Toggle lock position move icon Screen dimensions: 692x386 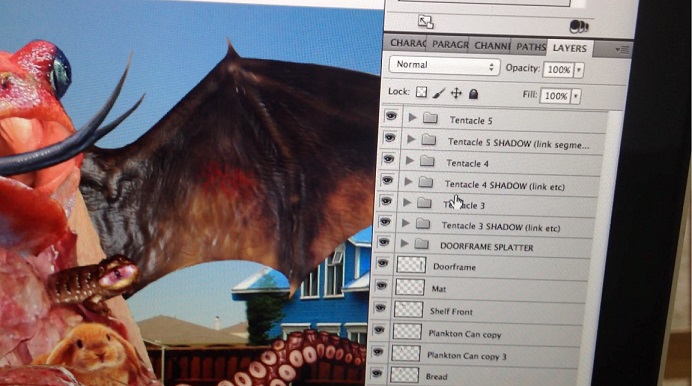tap(456, 93)
